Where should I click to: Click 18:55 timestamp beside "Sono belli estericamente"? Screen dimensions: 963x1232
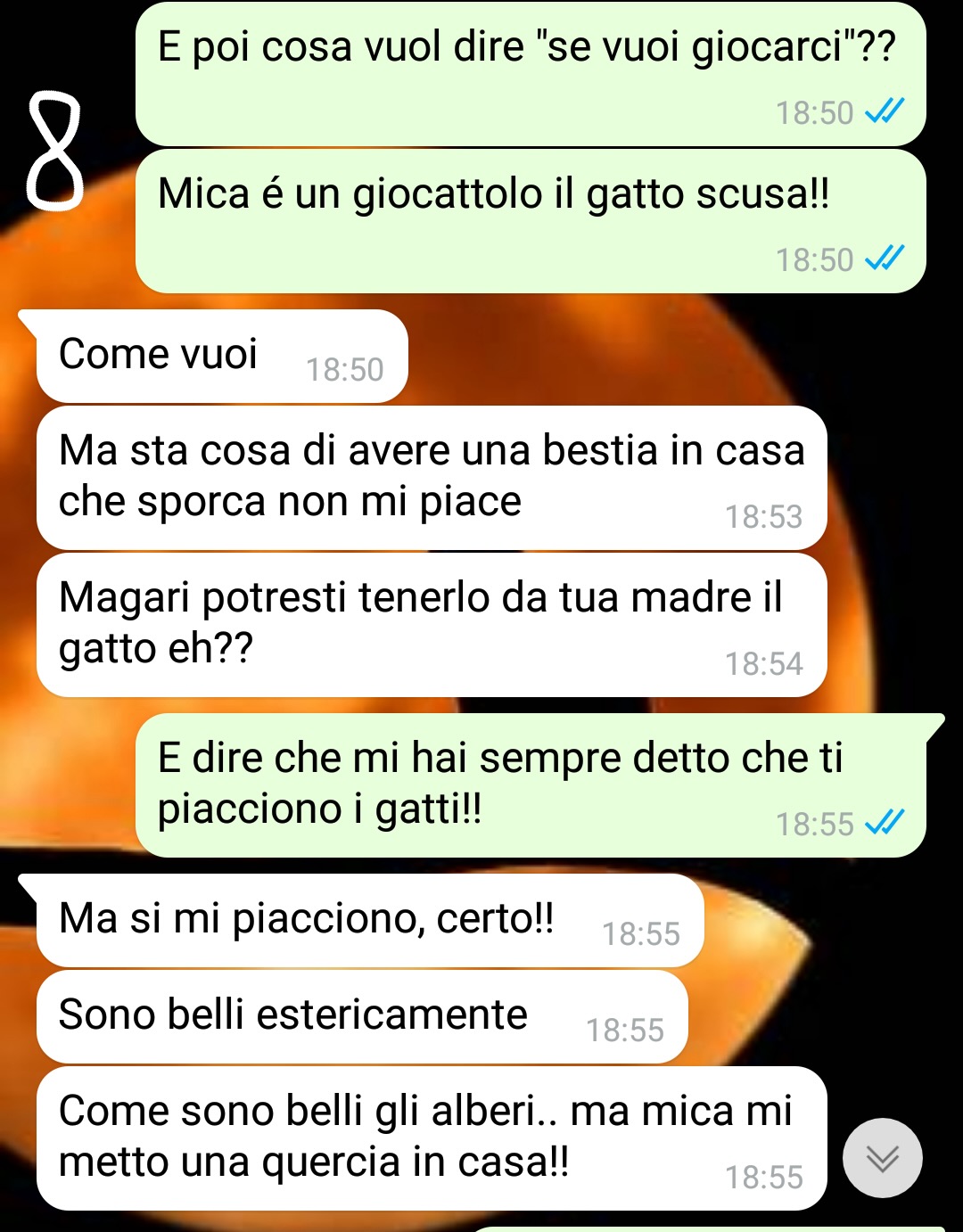pyautogui.click(x=624, y=1031)
